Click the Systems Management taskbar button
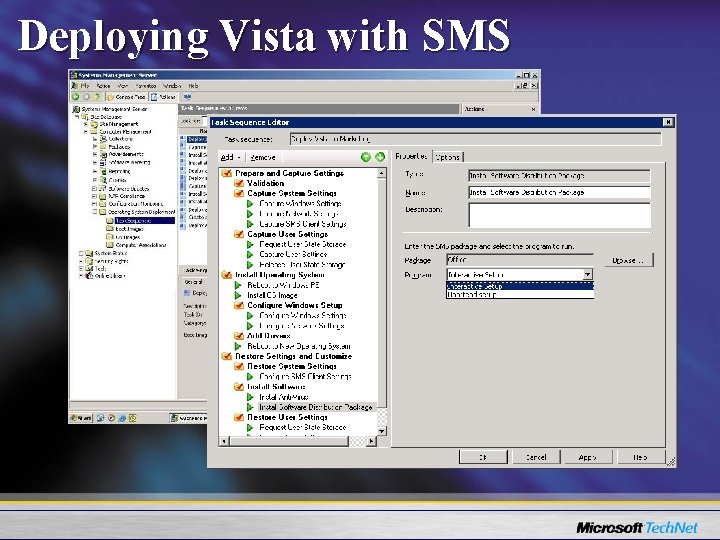The image size is (720, 540). pyautogui.click(x=188, y=418)
